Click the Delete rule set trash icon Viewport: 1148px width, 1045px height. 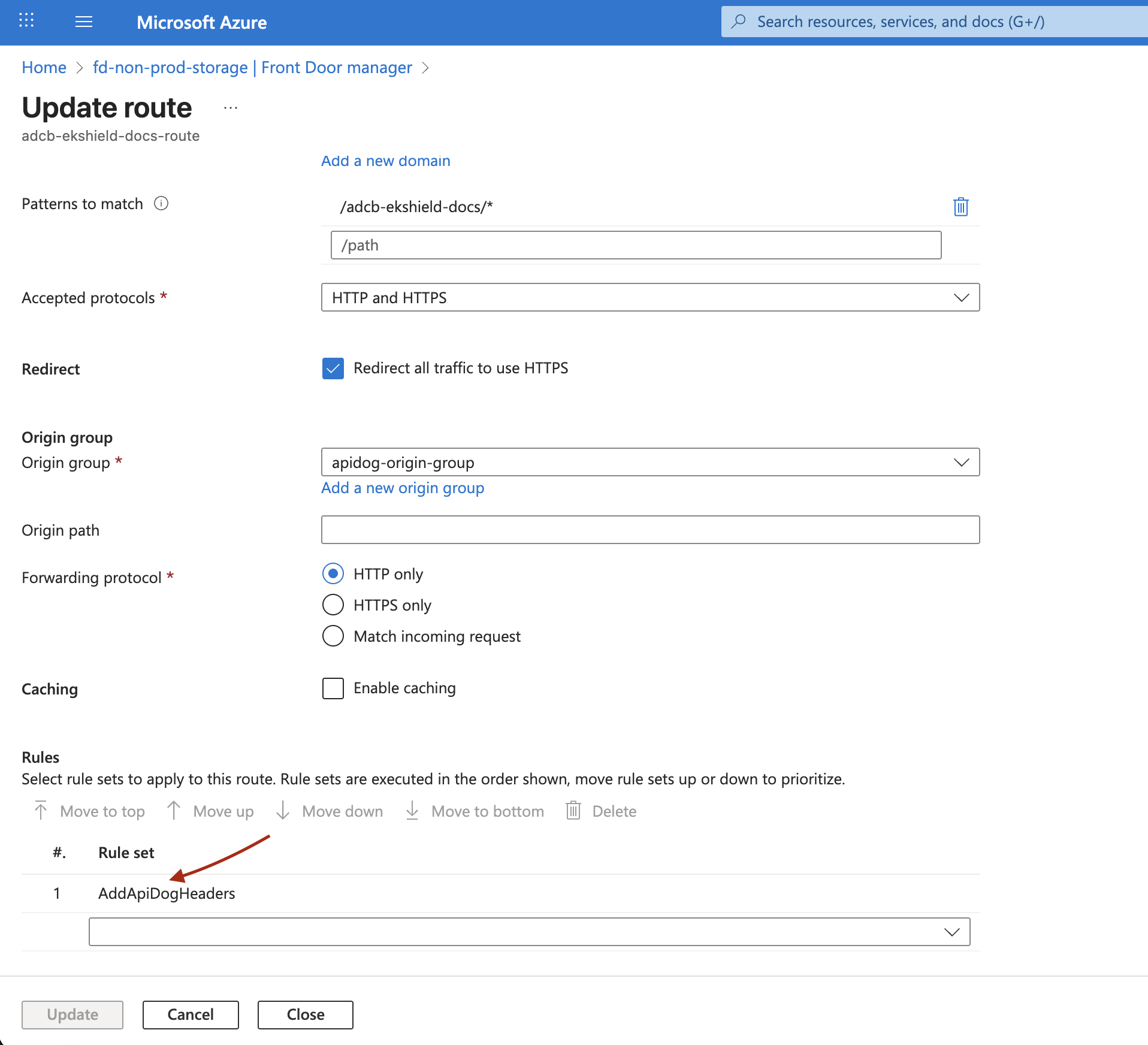coord(573,811)
